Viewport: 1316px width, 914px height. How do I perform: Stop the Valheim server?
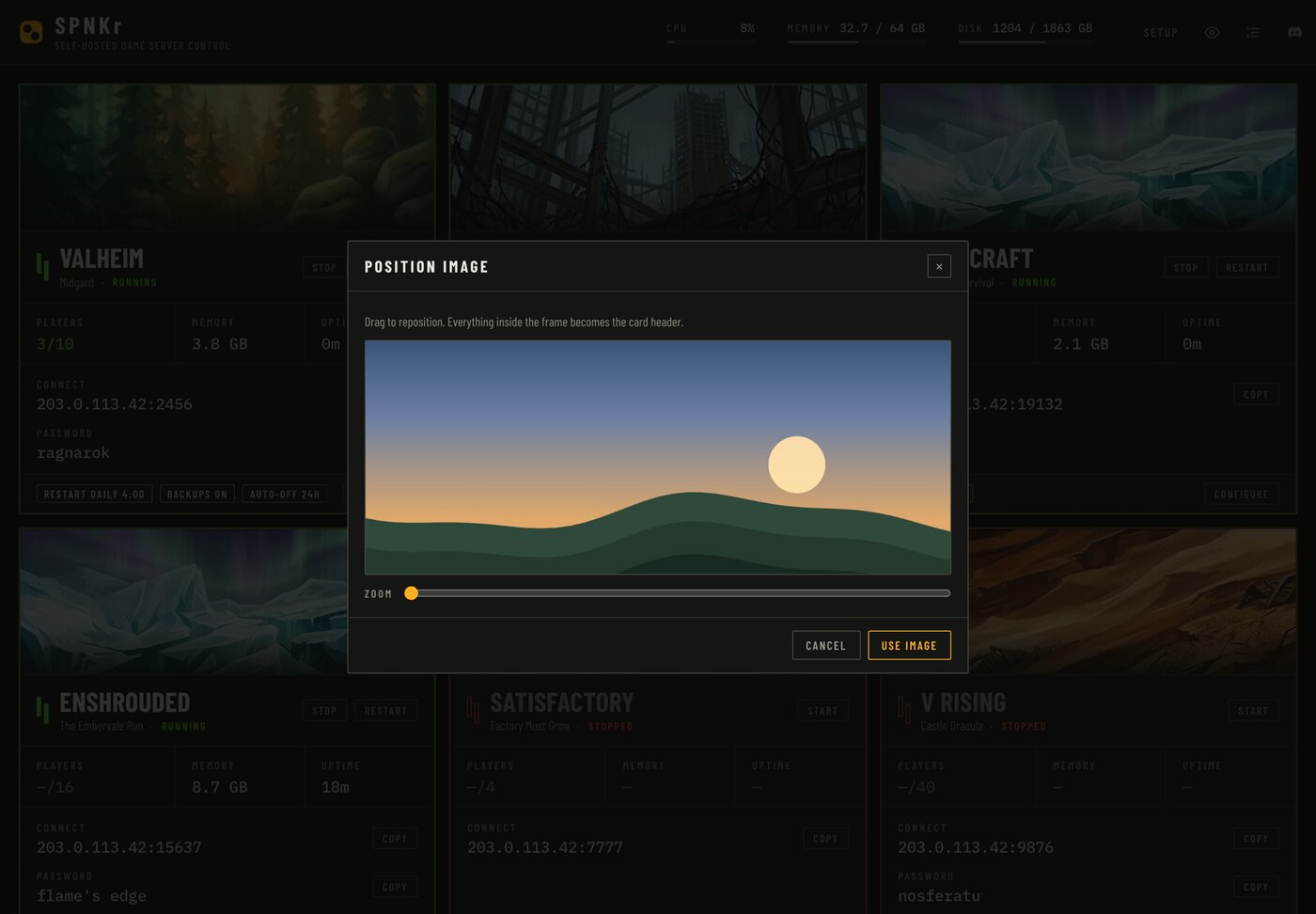click(x=324, y=267)
